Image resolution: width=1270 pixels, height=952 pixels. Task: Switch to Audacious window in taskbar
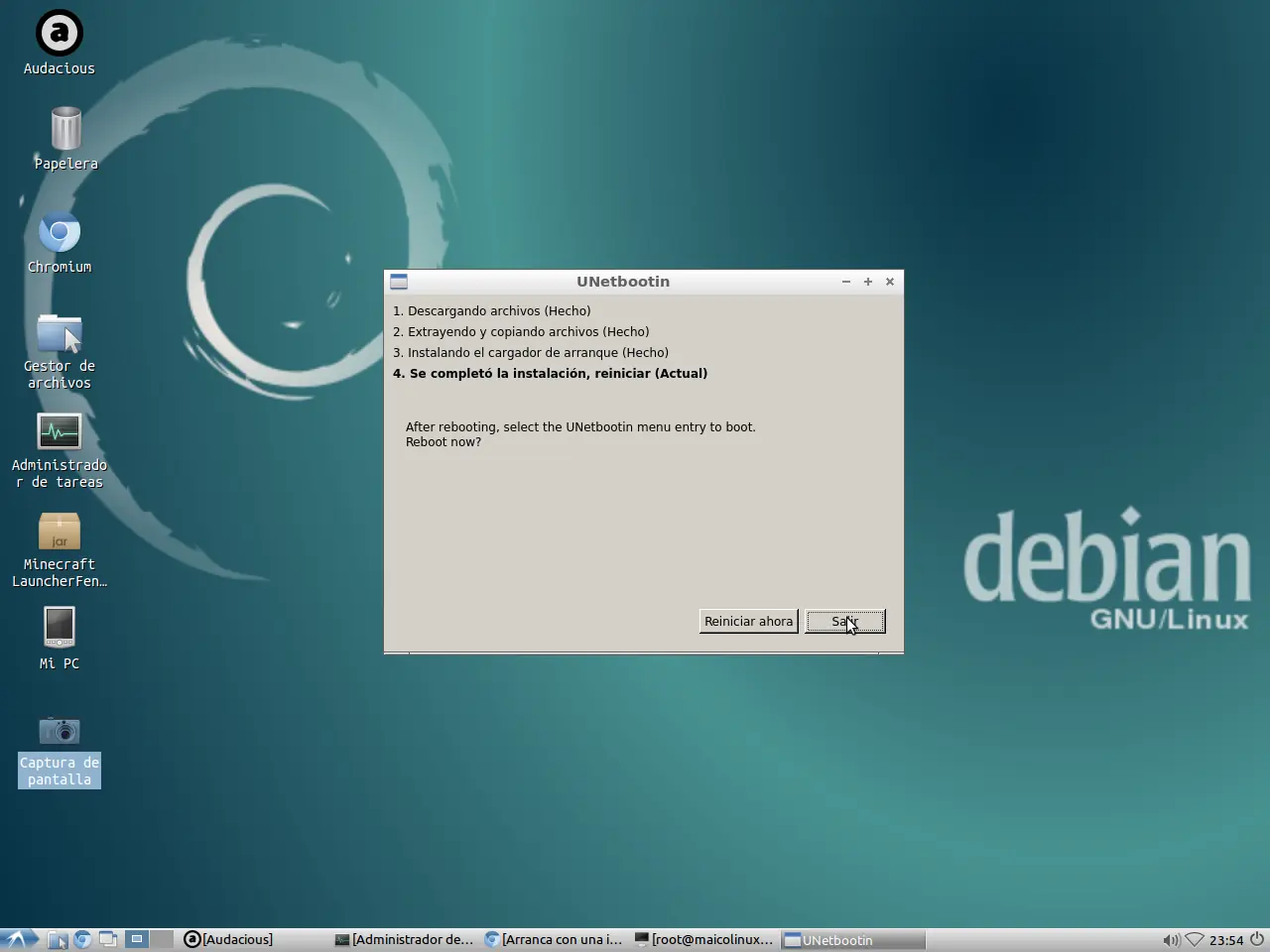click(x=254, y=939)
